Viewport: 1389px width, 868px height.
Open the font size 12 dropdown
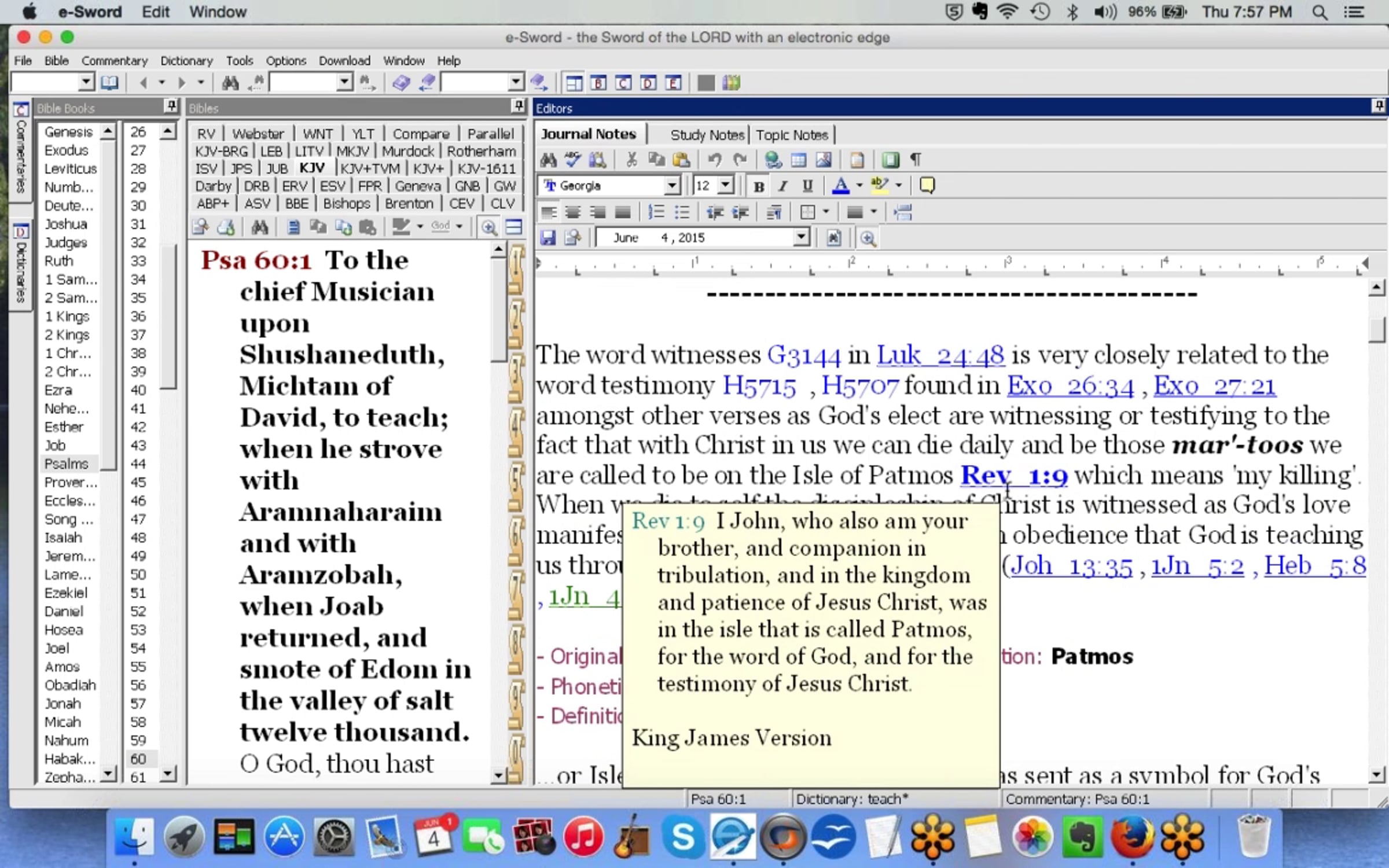click(725, 186)
